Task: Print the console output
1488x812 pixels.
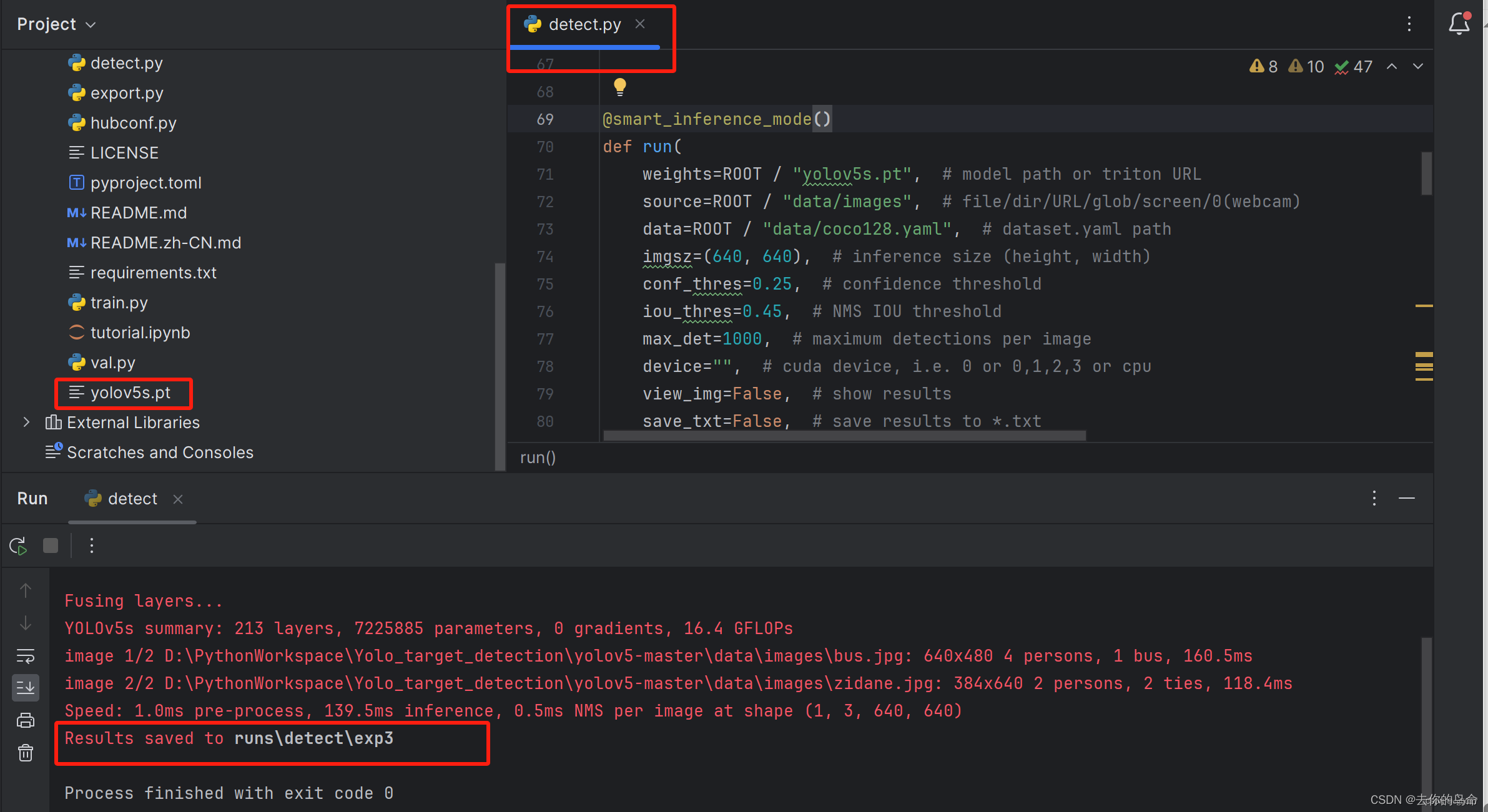Action: 26,720
